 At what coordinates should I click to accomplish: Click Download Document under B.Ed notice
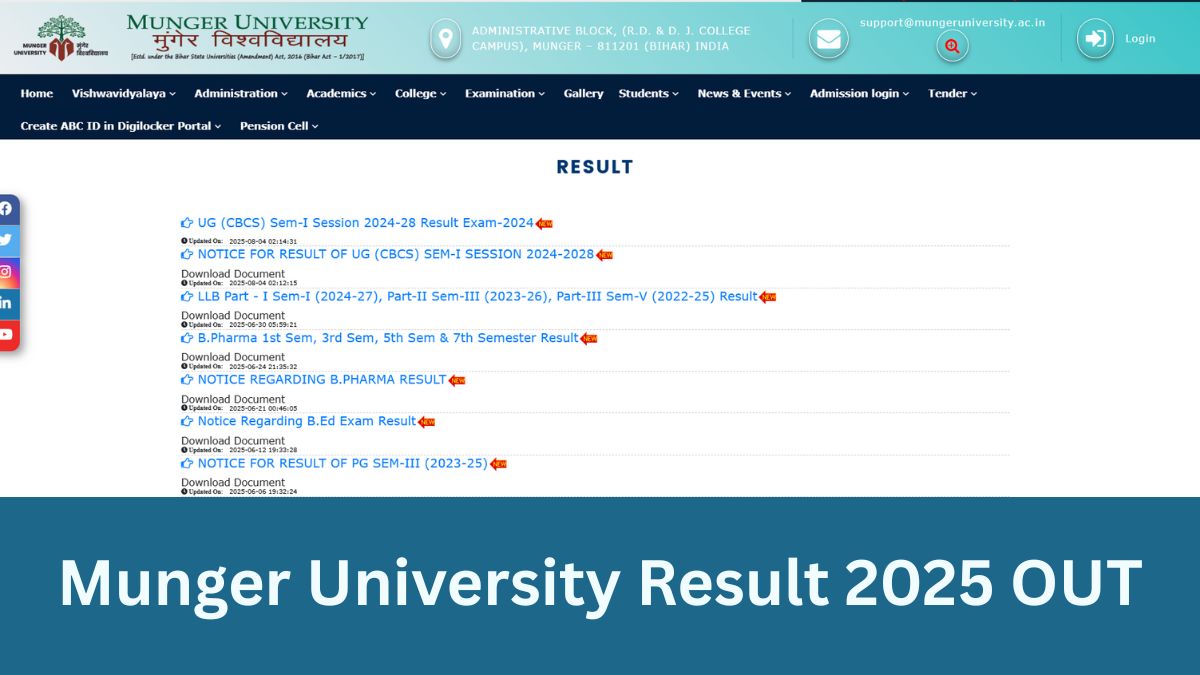(x=233, y=441)
